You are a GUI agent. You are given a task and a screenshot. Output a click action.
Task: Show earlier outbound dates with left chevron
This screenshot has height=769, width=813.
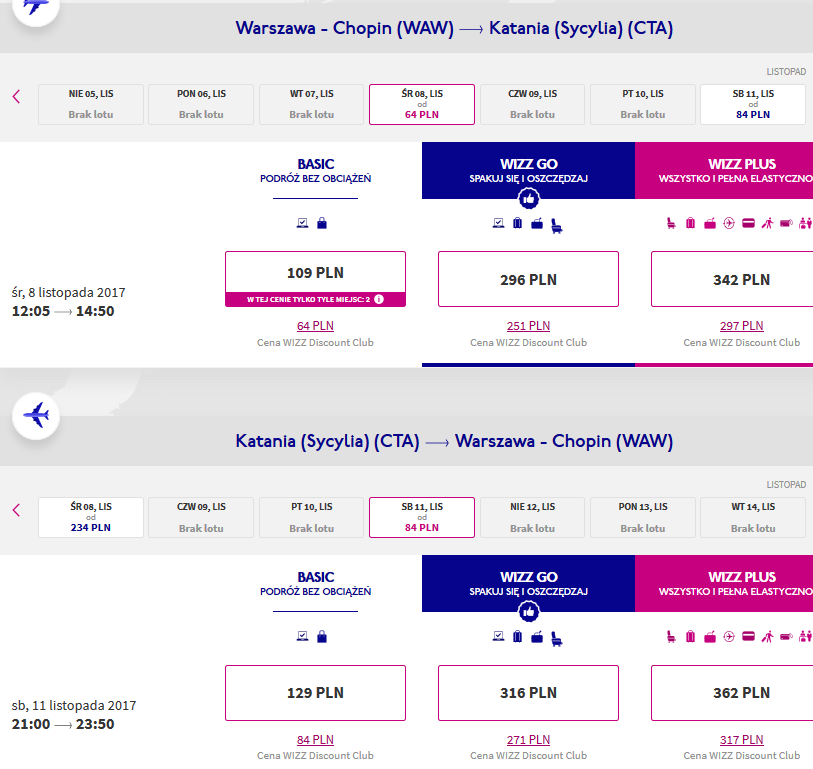(x=17, y=96)
